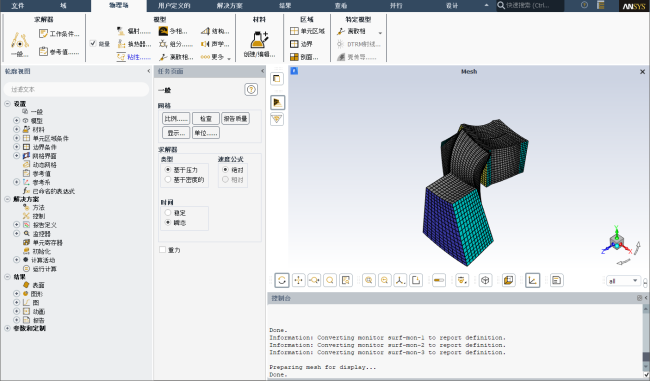Screen dimensions: 650x381
Task: Open the 辐射 radiation model
Action: (x=134, y=31)
